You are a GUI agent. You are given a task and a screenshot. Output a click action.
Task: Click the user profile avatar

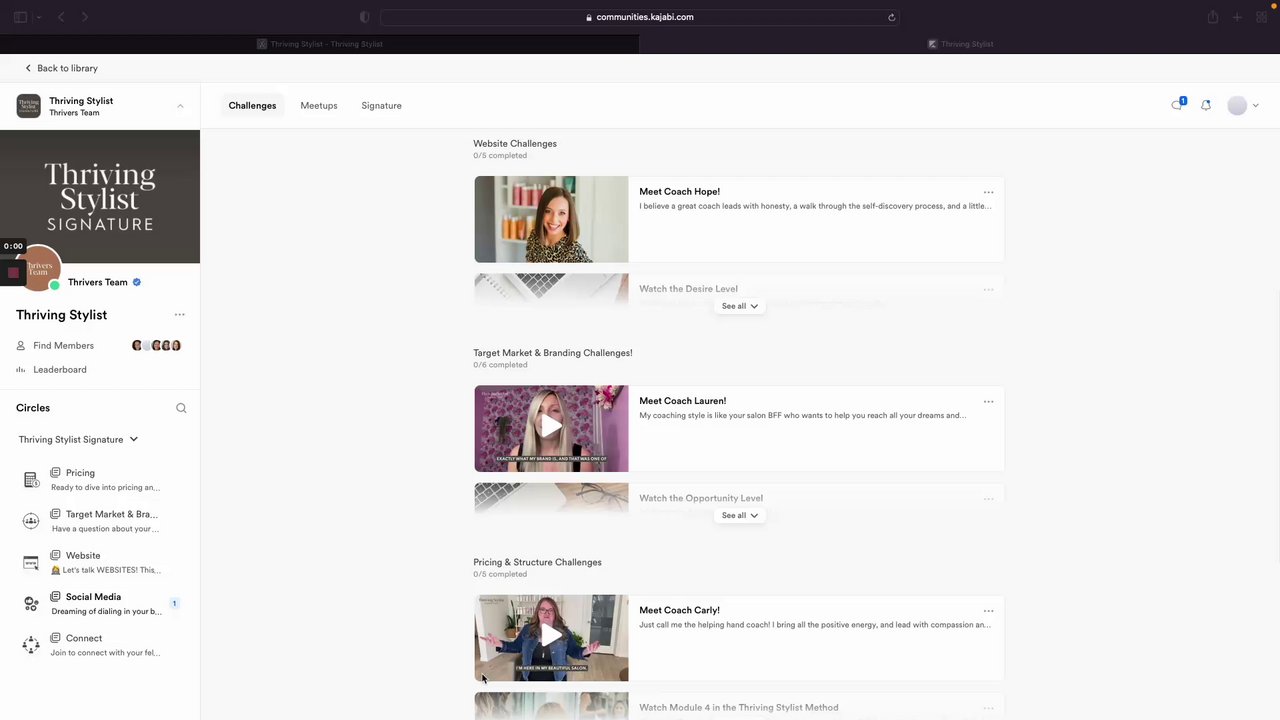1237,105
